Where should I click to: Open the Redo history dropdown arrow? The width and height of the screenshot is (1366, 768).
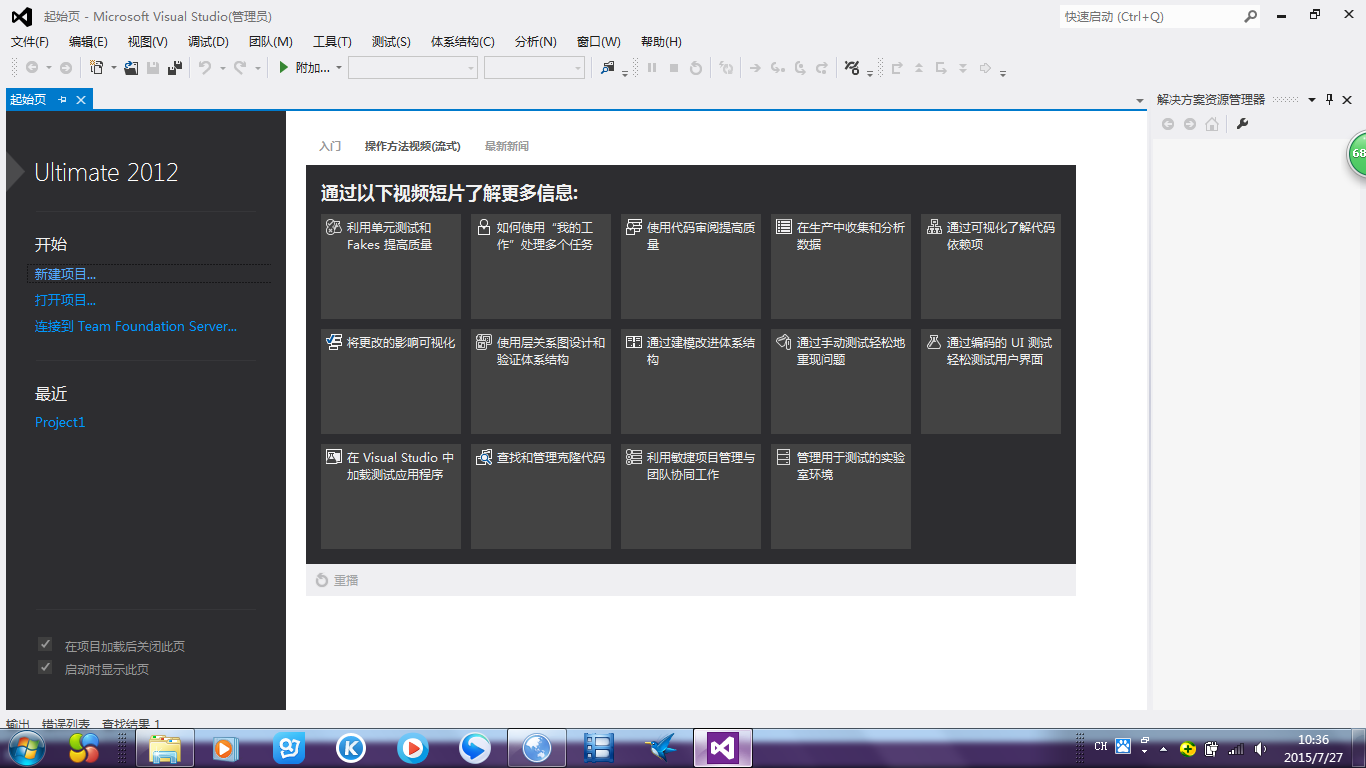(257, 68)
